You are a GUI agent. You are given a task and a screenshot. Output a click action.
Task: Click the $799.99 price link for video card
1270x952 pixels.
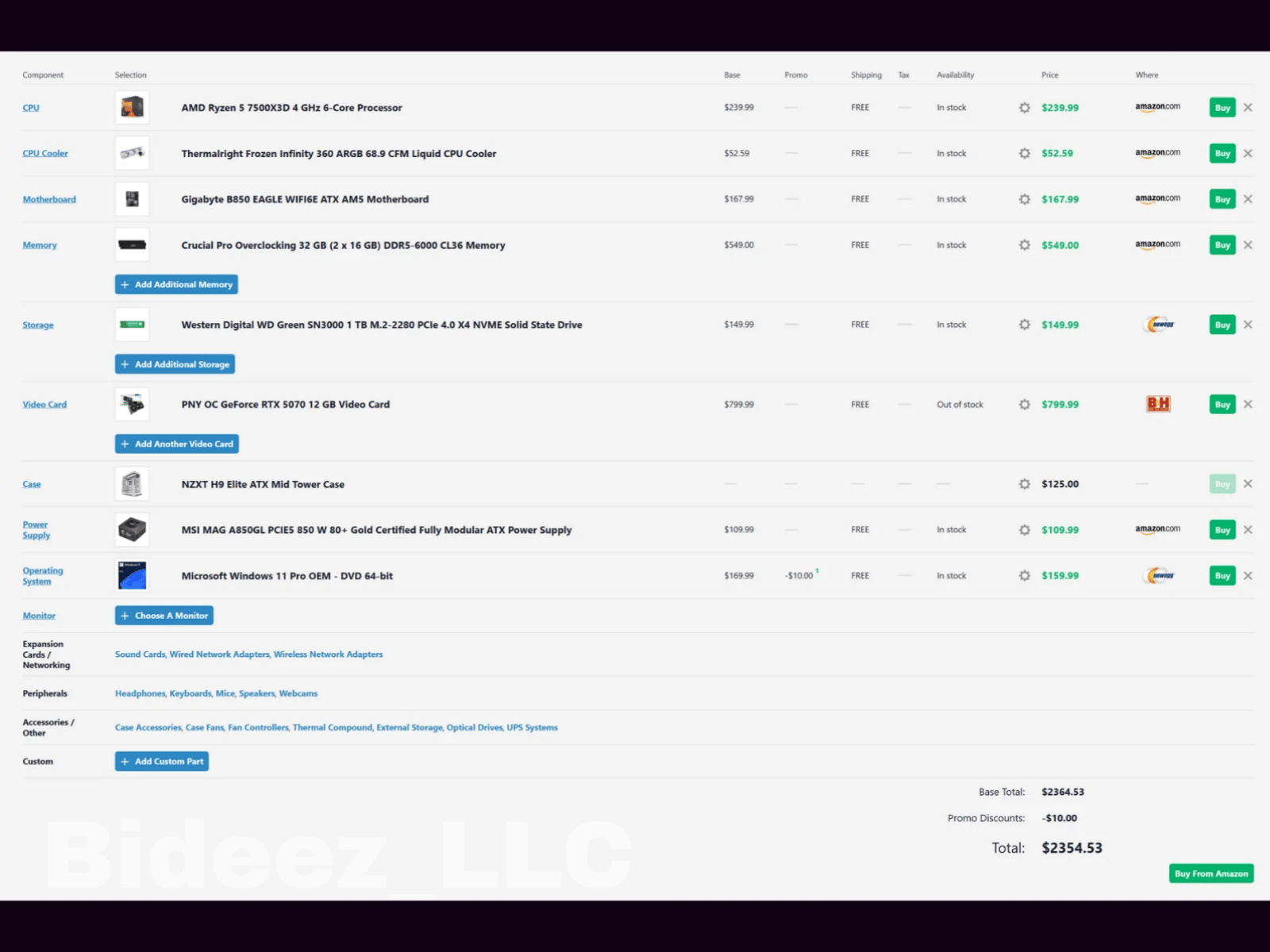(x=1060, y=405)
